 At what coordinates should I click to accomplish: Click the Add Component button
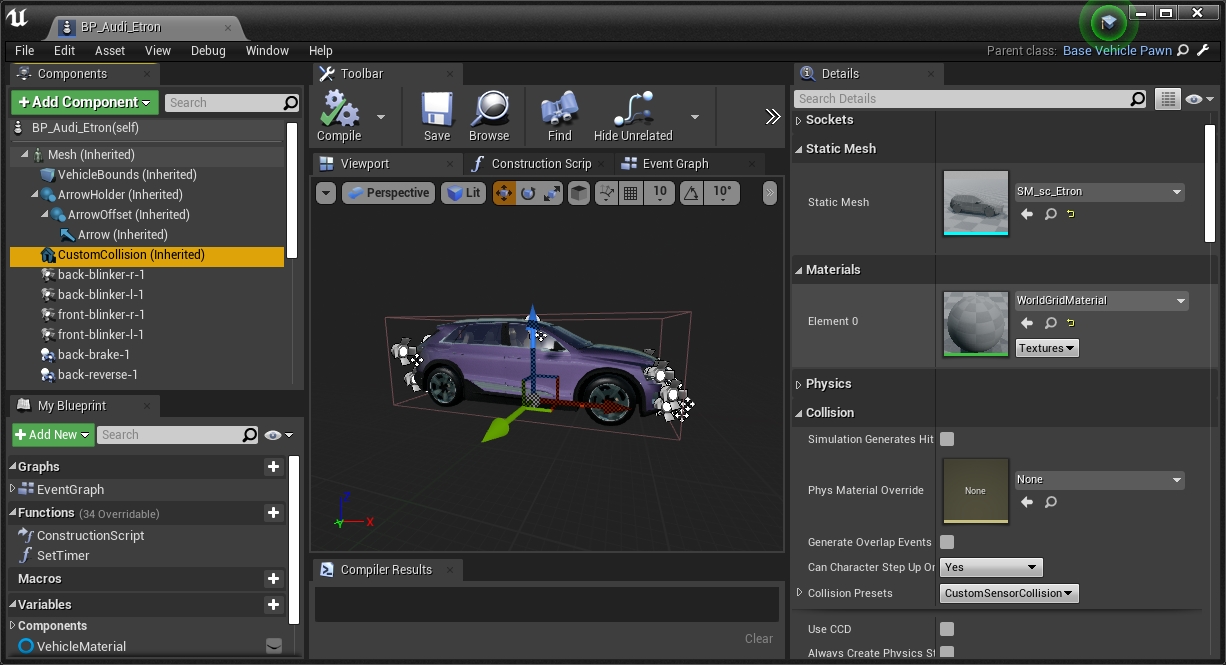84,102
